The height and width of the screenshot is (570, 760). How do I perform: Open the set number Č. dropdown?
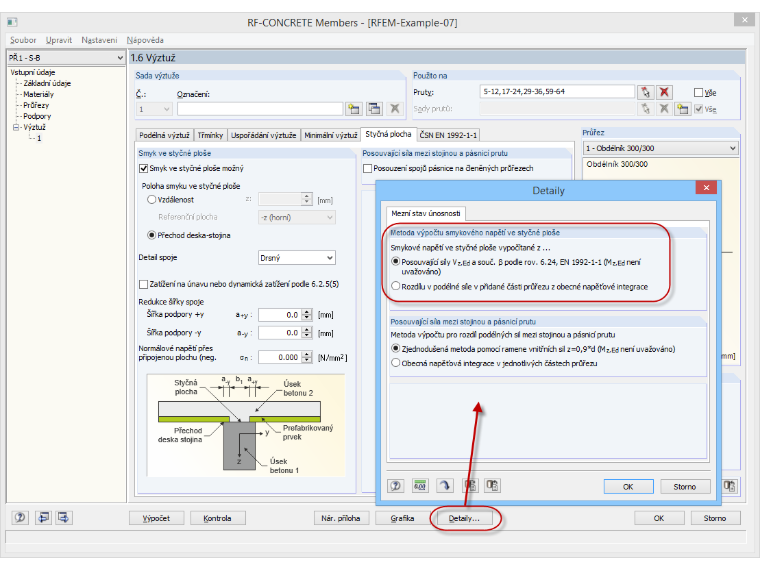[x=154, y=109]
